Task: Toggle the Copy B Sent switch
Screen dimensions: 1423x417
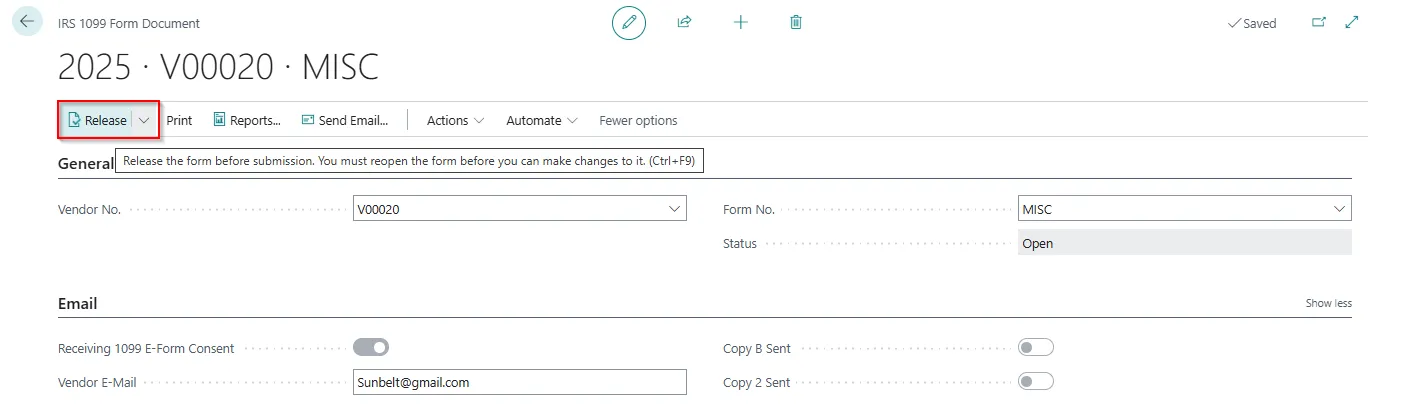Action: [x=1035, y=348]
